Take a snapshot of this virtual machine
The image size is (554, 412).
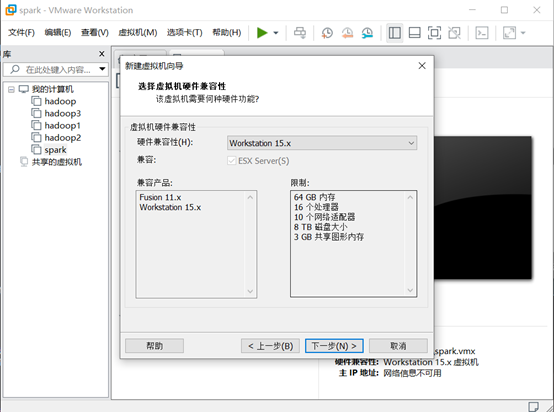[x=327, y=33]
